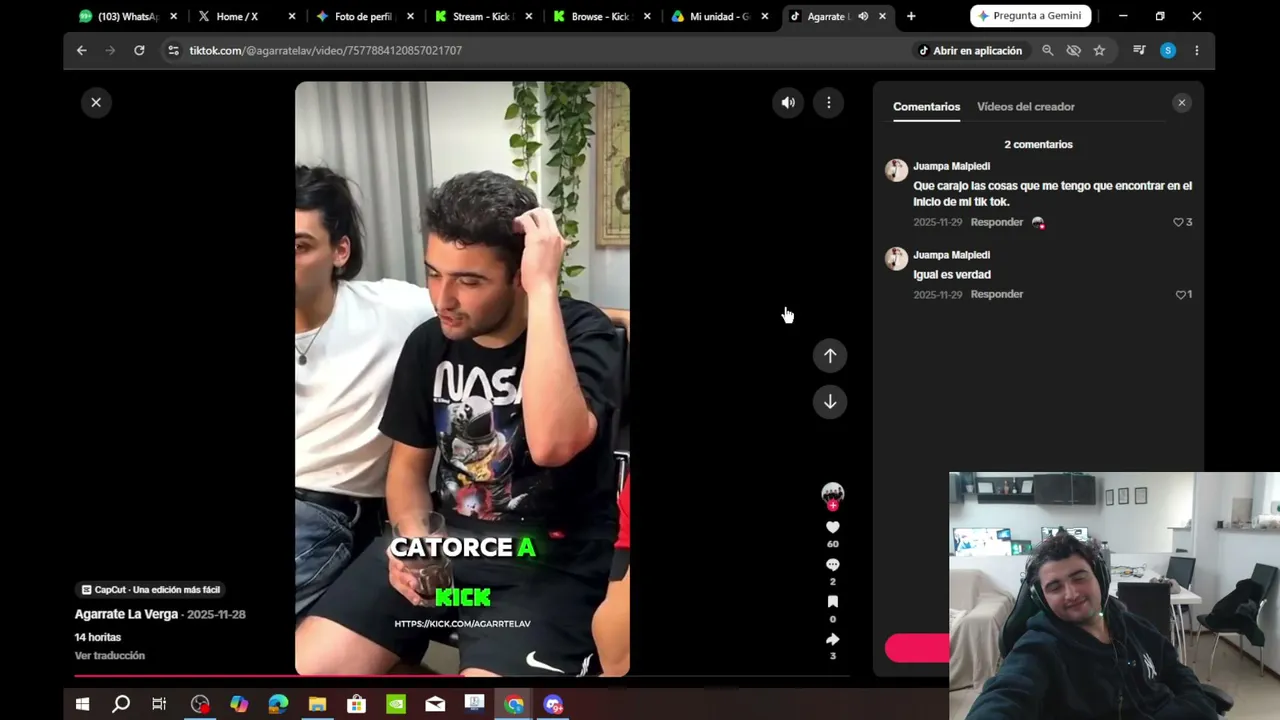Image resolution: width=1280 pixels, height=720 pixels.
Task: Follow the creator via the avatar plus icon
Action: click(832, 505)
